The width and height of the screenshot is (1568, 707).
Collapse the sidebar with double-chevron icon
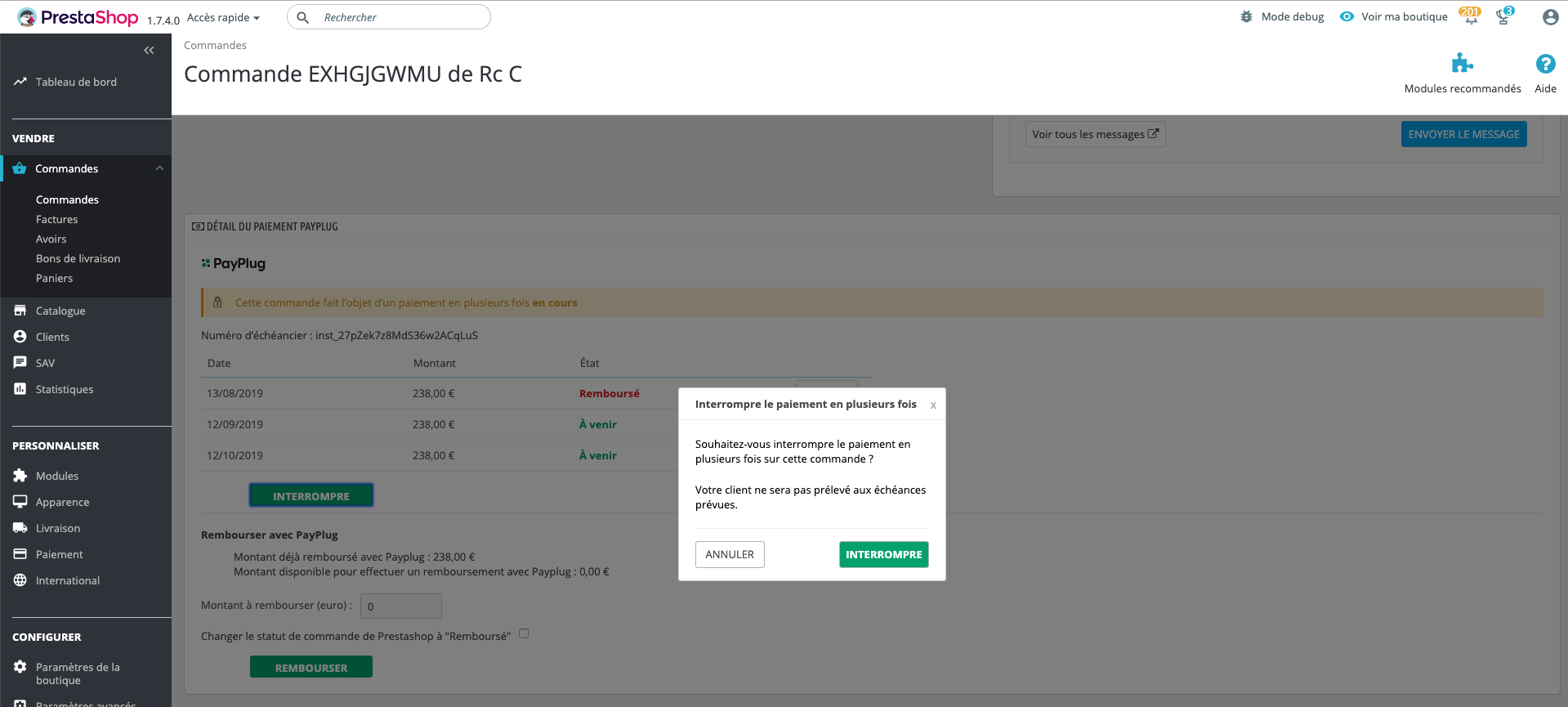149,51
